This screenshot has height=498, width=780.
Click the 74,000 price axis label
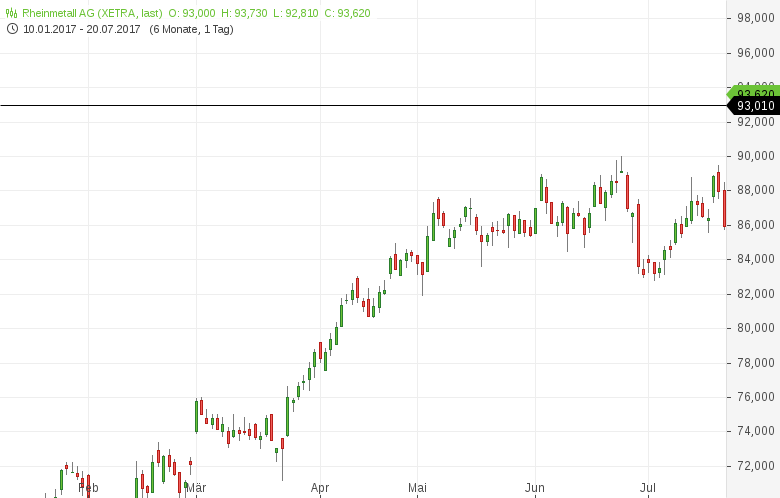[756, 431]
